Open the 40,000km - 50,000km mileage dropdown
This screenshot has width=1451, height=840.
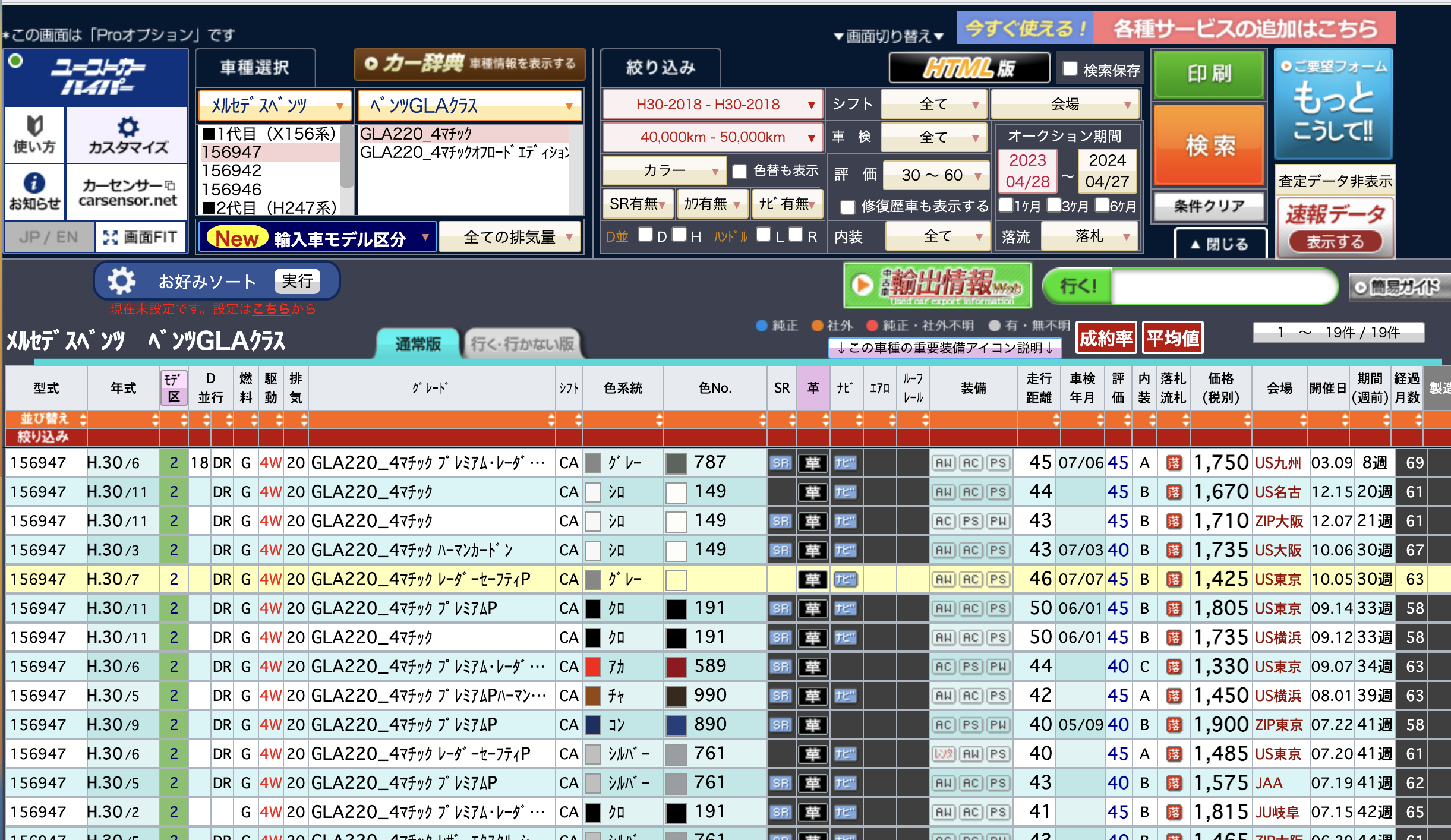pos(712,137)
